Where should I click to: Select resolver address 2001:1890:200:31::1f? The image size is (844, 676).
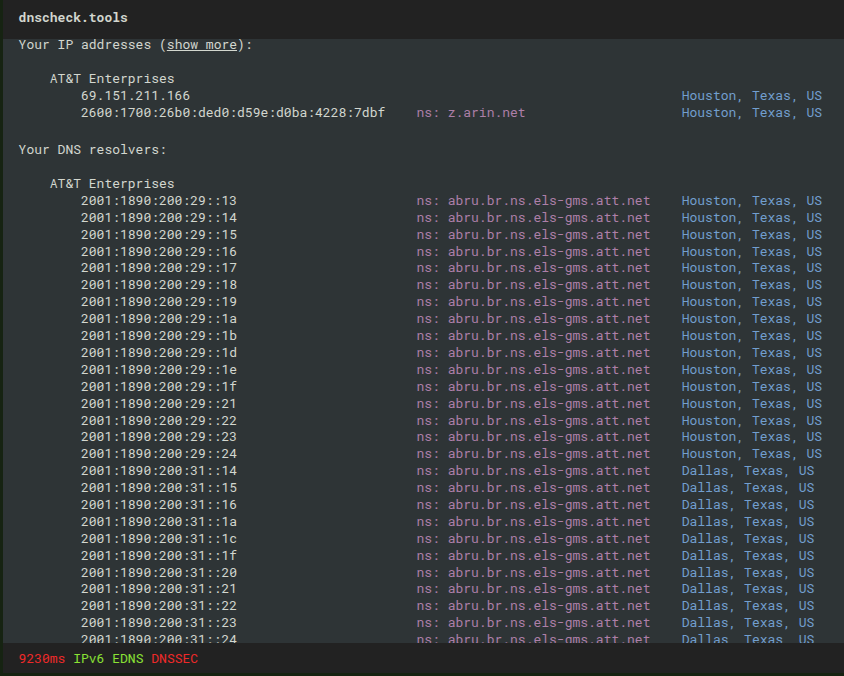pos(159,555)
